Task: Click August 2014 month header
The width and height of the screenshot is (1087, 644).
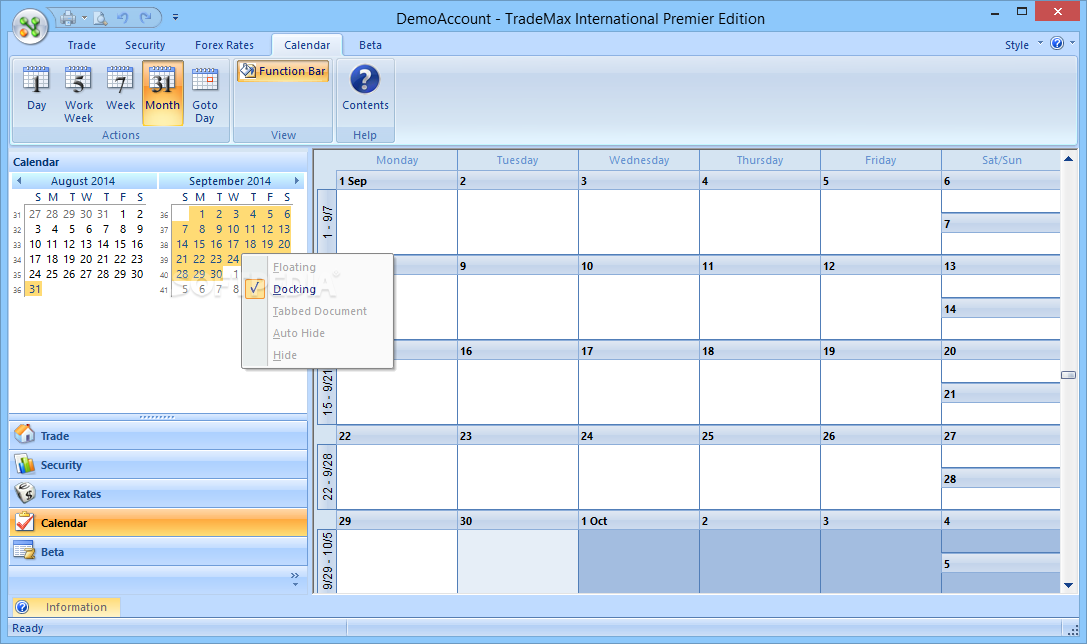Action: [83, 181]
